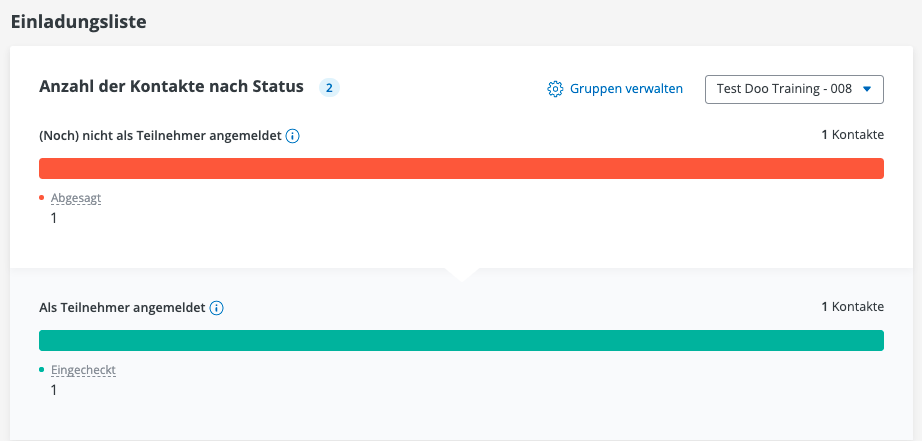Click the green dot beside Eingecheckt
The width and height of the screenshot is (922, 441).
click(x=42, y=370)
